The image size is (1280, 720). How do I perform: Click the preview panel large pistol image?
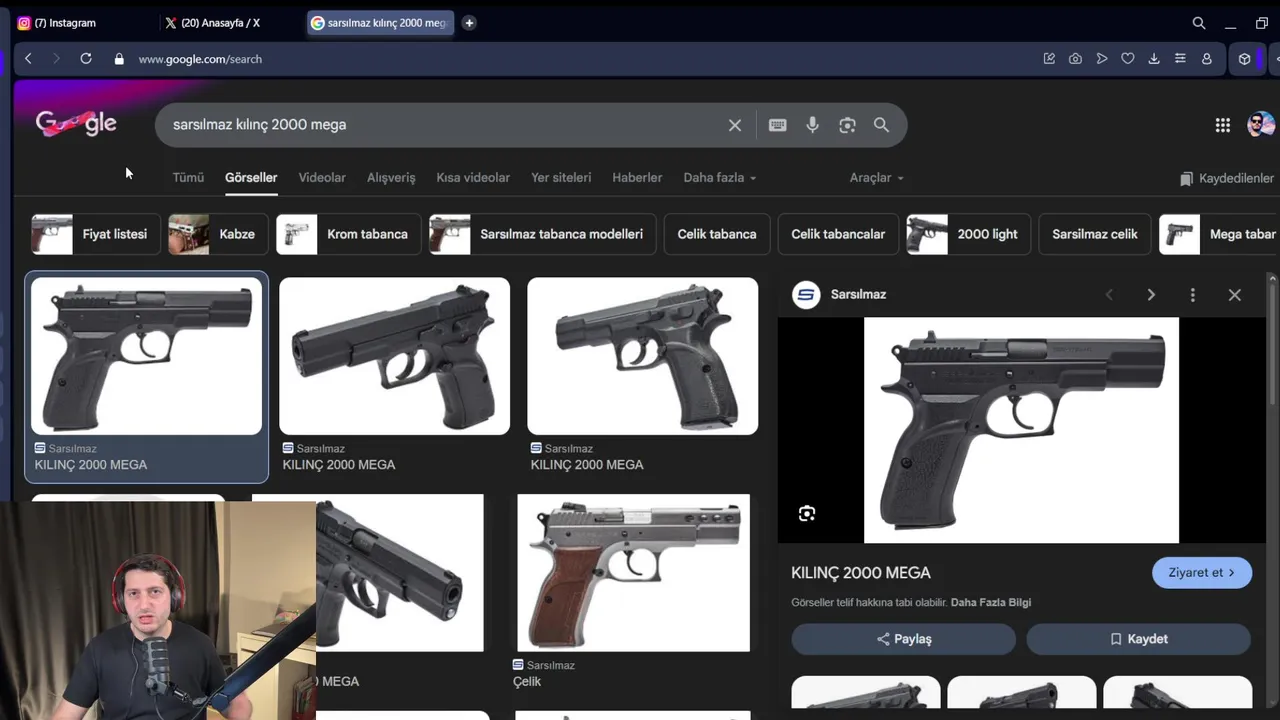click(x=1021, y=430)
